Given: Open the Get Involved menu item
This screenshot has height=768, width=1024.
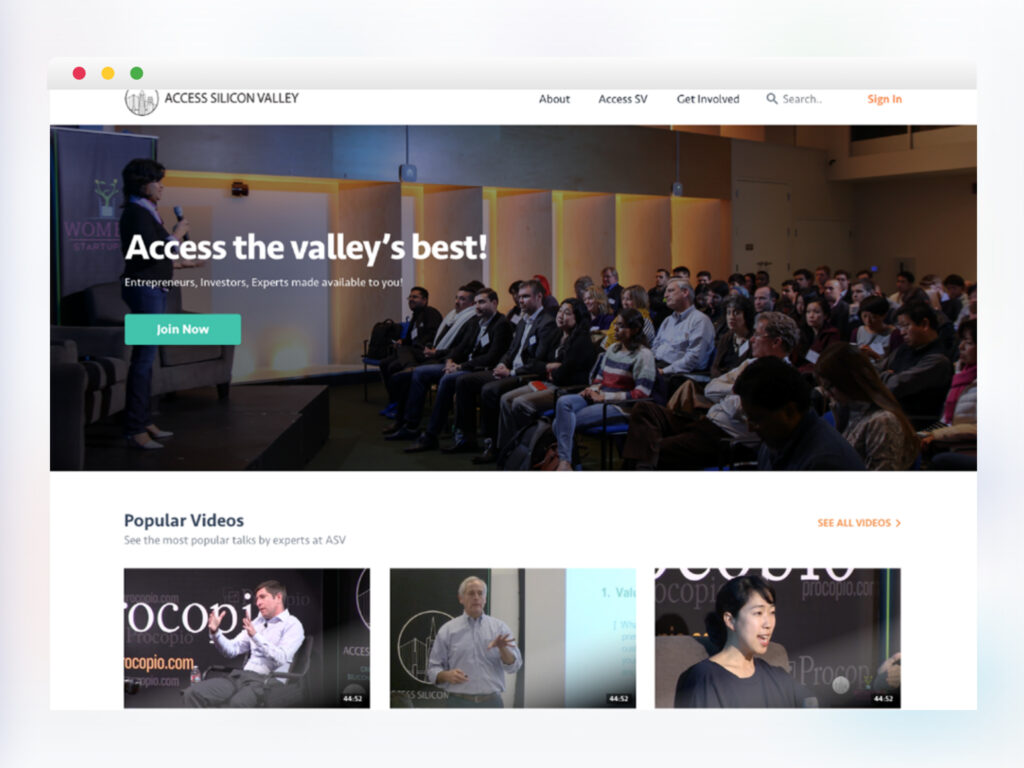Looking at the screenshot, I should click(x=708, y=99).
